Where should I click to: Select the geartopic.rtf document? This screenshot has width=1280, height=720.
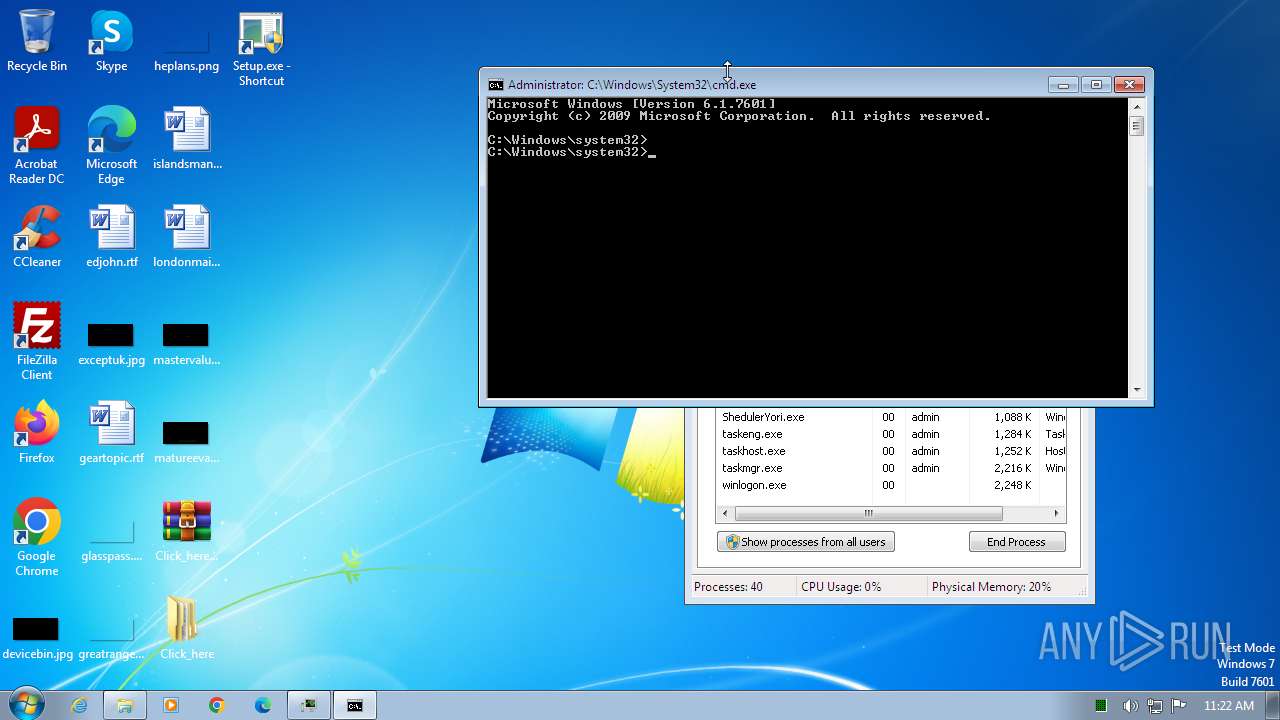tap(111, 433)
